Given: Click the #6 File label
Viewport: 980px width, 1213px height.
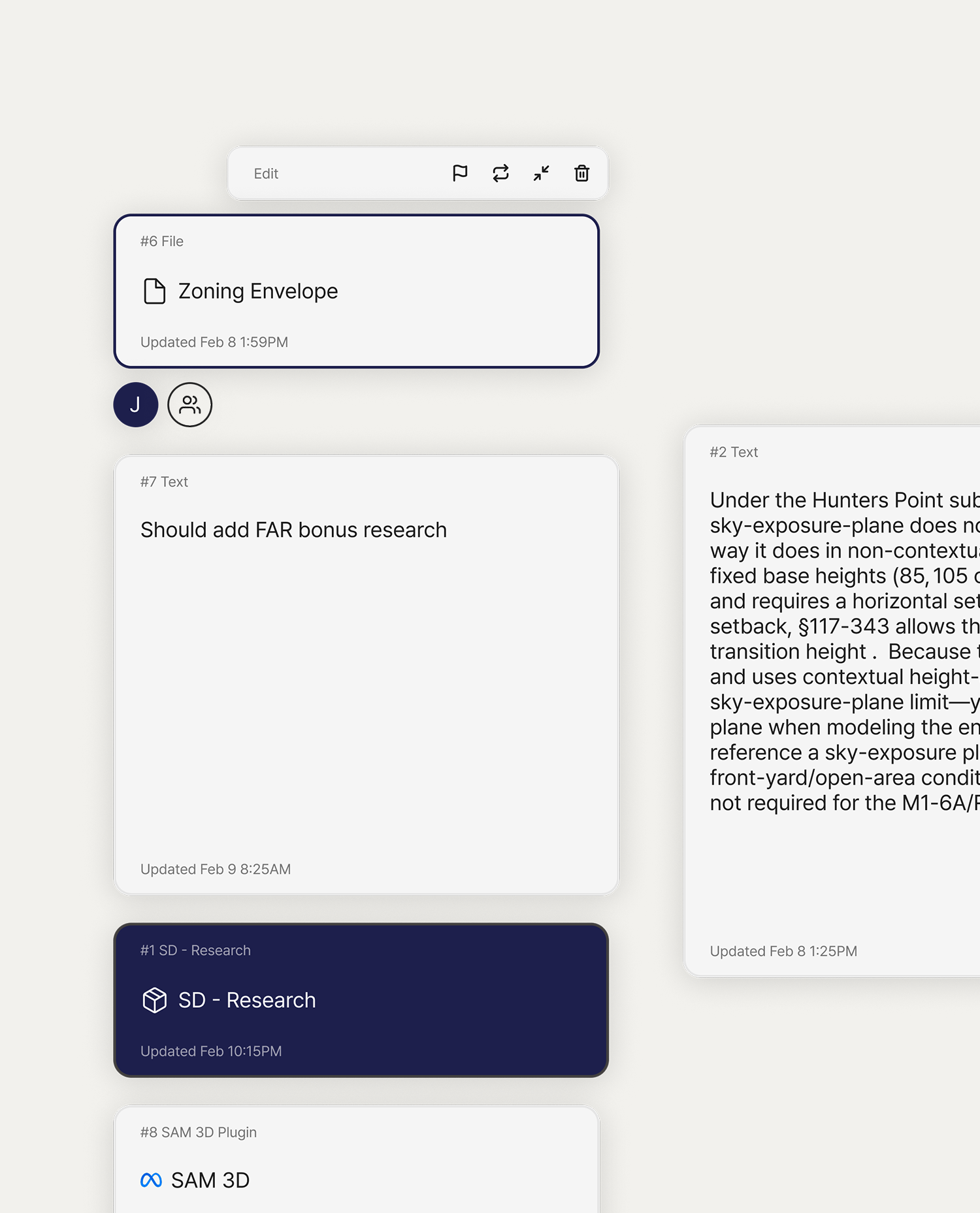Looking at the screenshot, I should [x=162, y=242].
